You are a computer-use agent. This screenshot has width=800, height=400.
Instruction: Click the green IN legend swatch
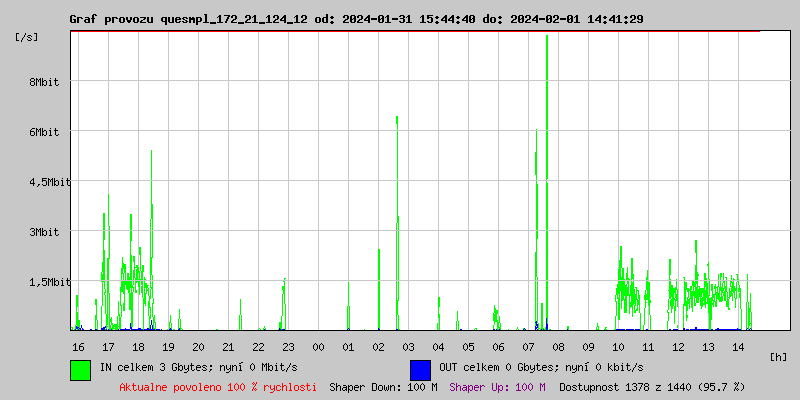pos(80,369)
